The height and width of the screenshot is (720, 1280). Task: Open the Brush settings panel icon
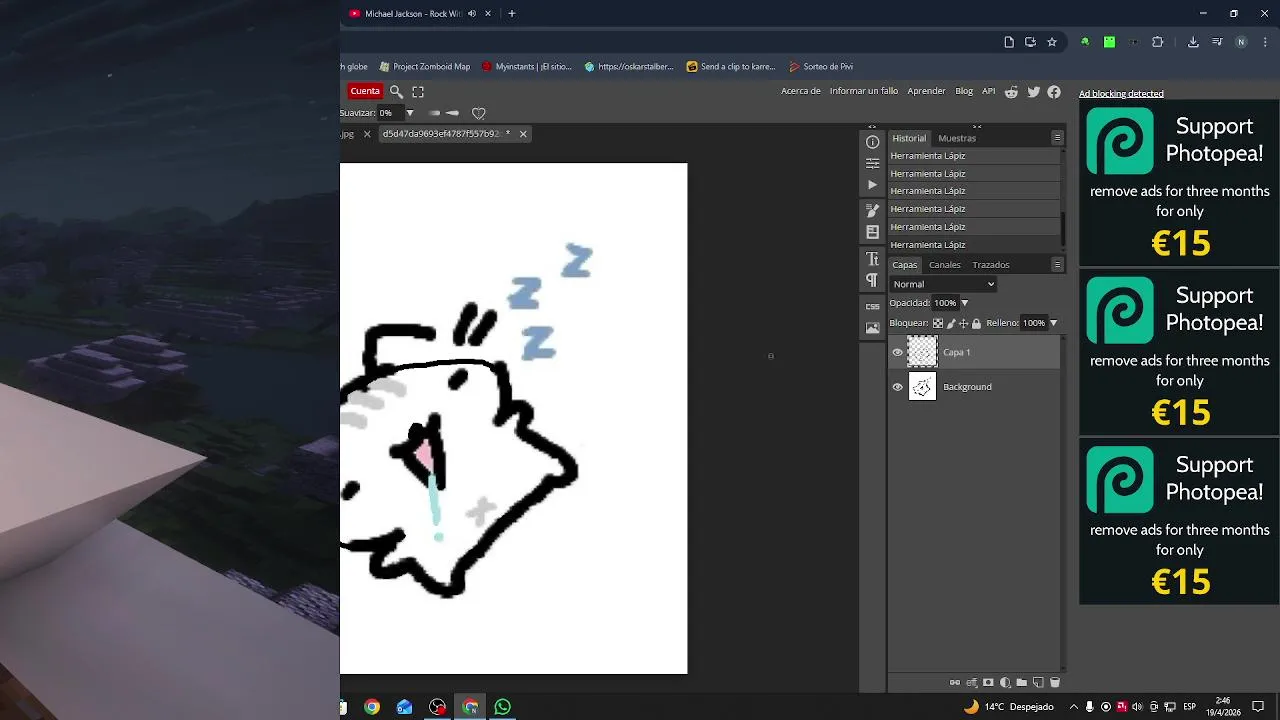click(x=872, y=210)
